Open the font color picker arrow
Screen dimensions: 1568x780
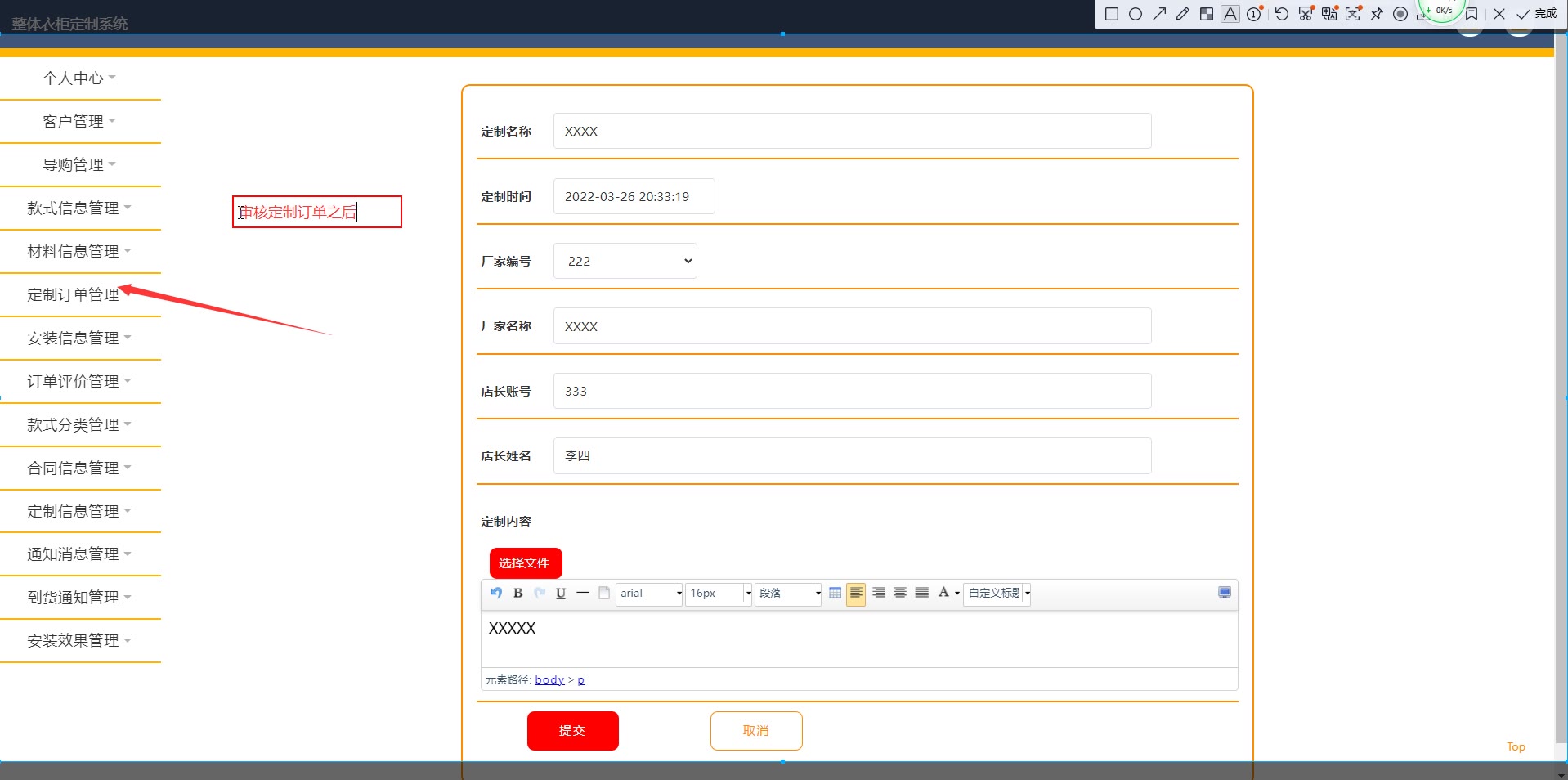click(x=956, y=594)
